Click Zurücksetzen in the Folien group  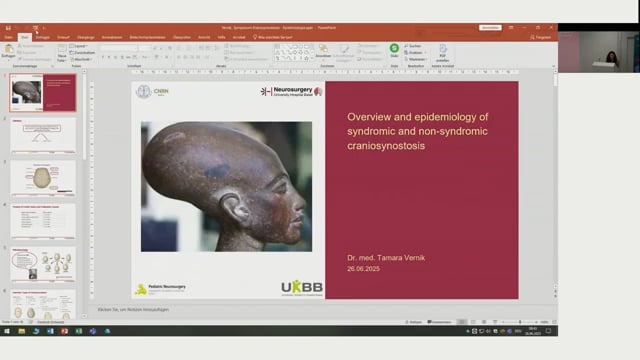coord(83,53)
